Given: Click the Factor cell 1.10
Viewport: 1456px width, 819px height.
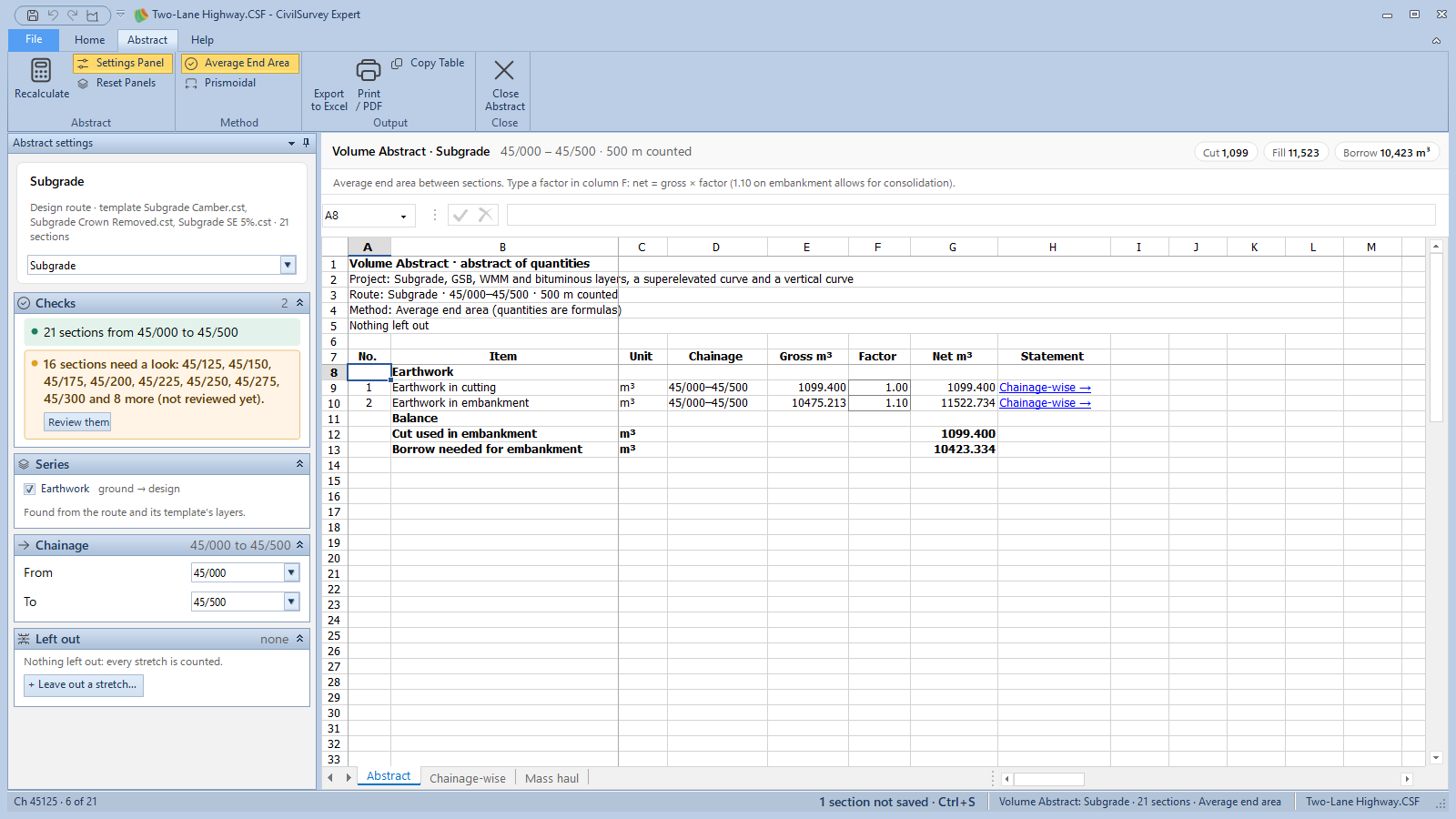Looking at the screenshot, I should point(878,403).
